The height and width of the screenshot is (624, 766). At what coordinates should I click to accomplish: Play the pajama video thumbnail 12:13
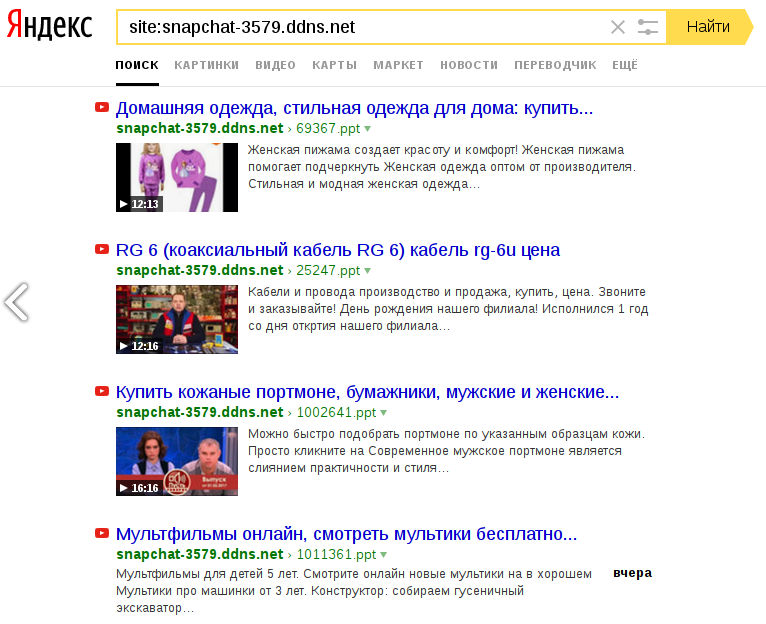click(177, 177)
